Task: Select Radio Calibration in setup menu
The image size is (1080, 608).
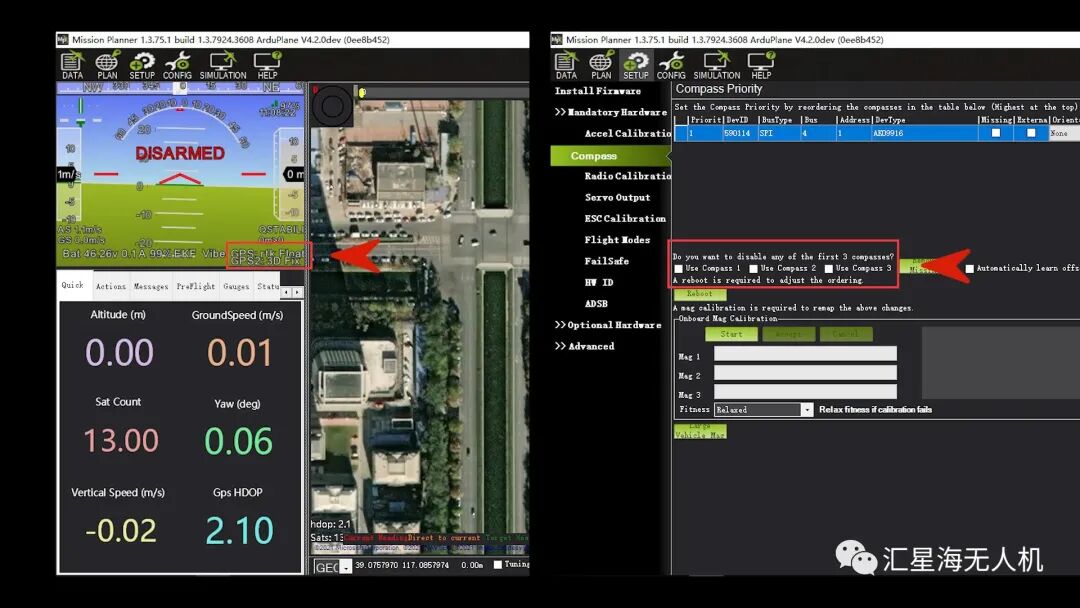Action: 627,176
